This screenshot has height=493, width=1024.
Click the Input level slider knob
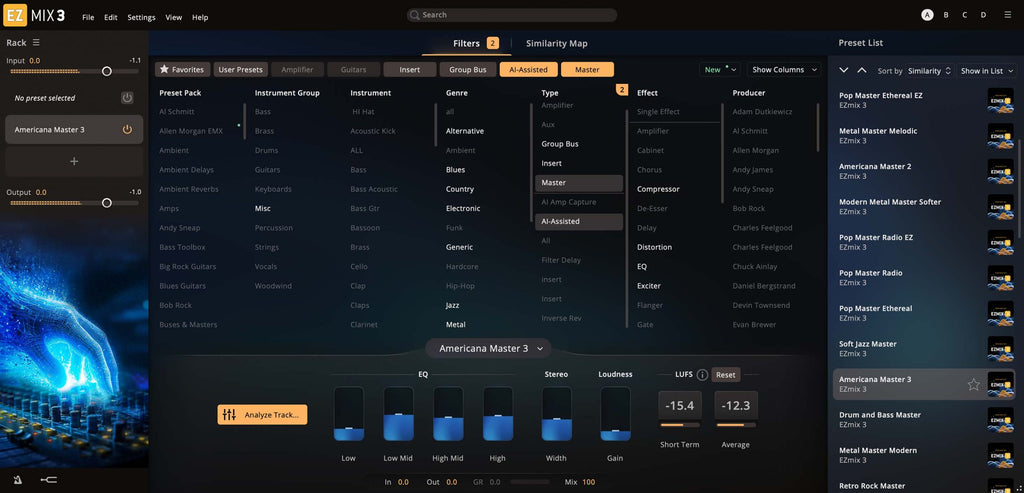pos(106,71)
